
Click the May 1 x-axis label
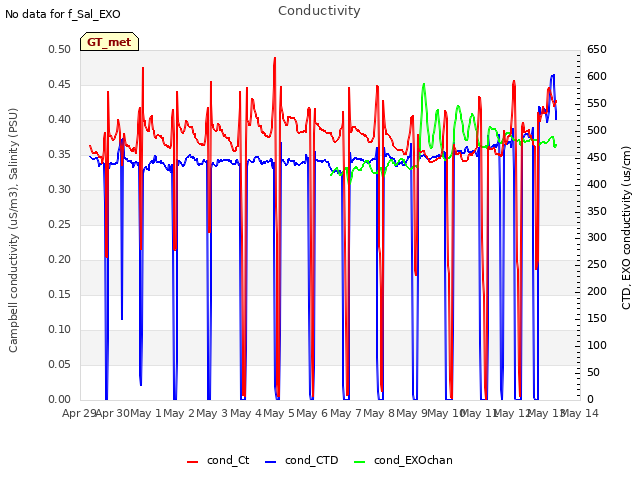(146, 413)
